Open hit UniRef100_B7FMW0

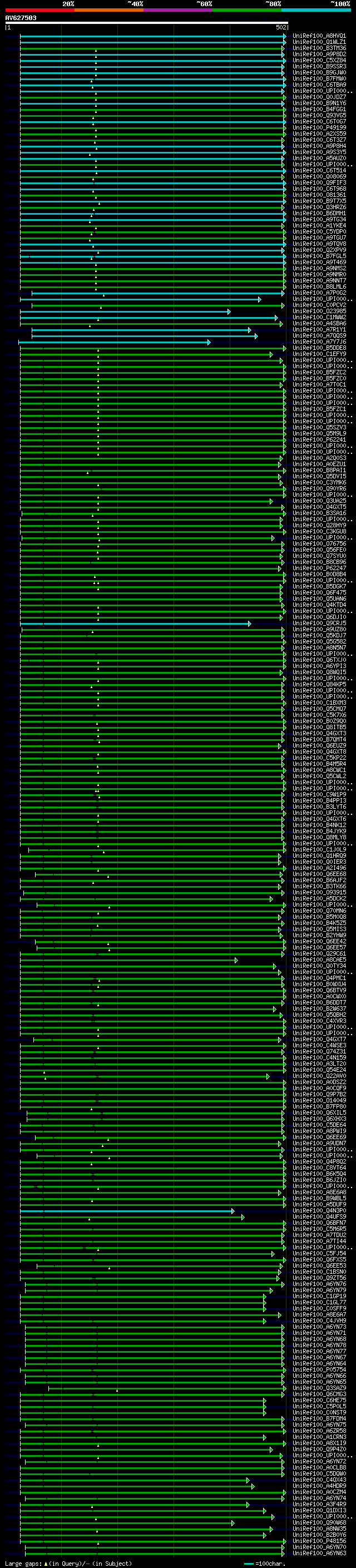[319, 78]
